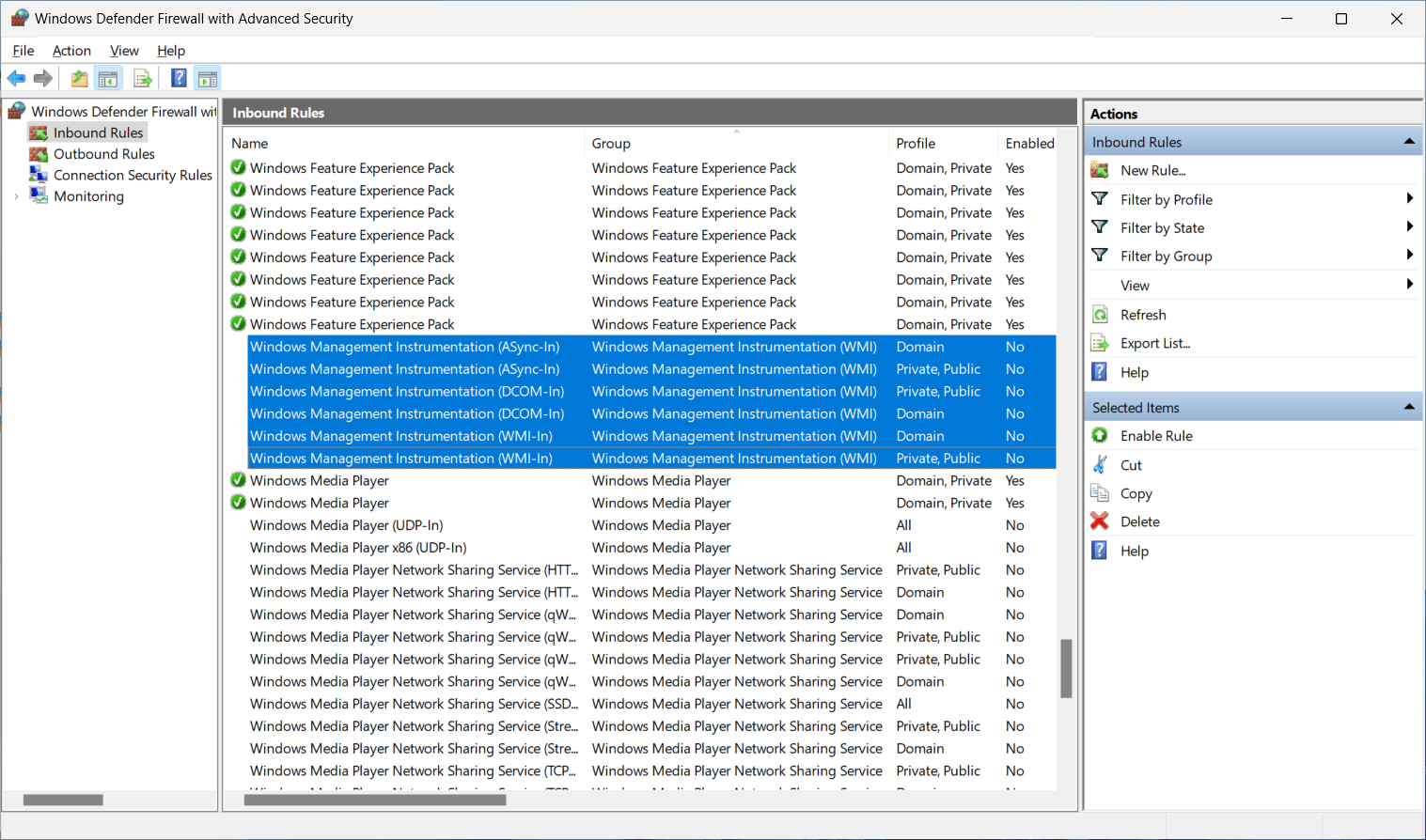Sort by the Group column header
This screenshot has height=840, width=1426.
point(736,143)
